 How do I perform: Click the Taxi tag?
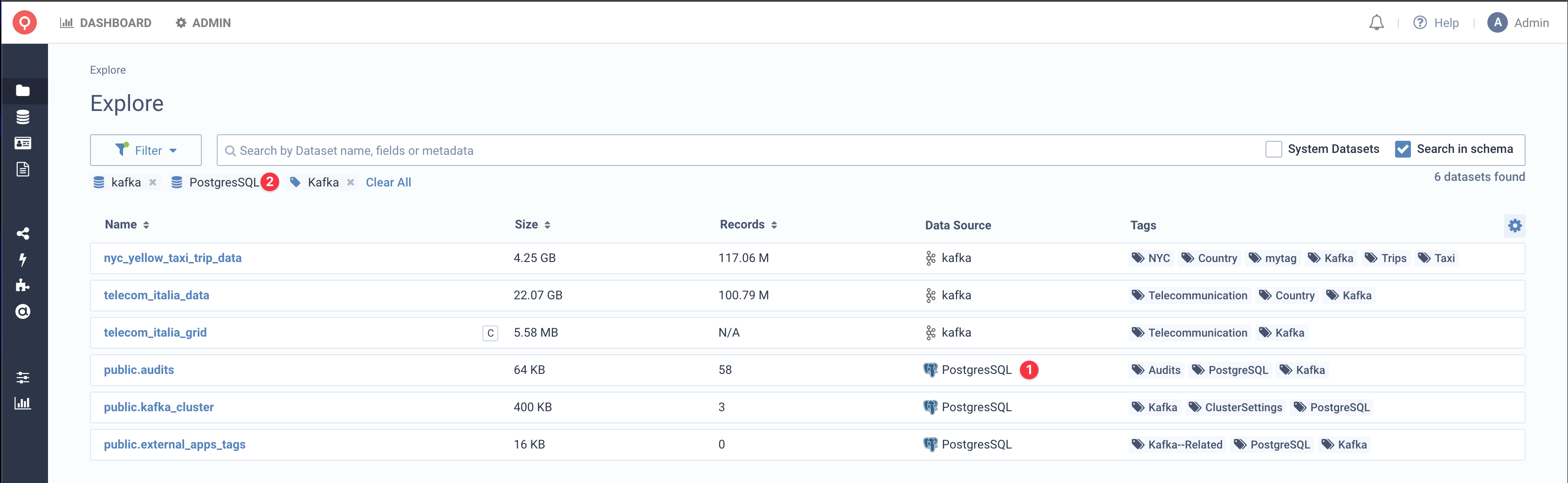coord(1437,258)
